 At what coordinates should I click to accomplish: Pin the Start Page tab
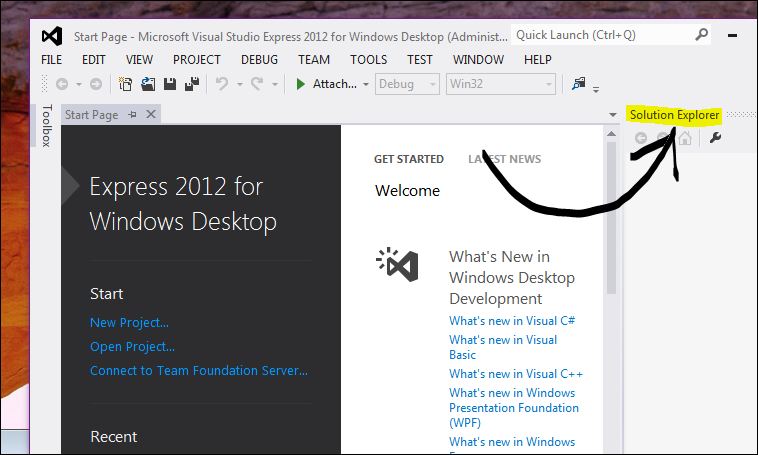[132, 115]
